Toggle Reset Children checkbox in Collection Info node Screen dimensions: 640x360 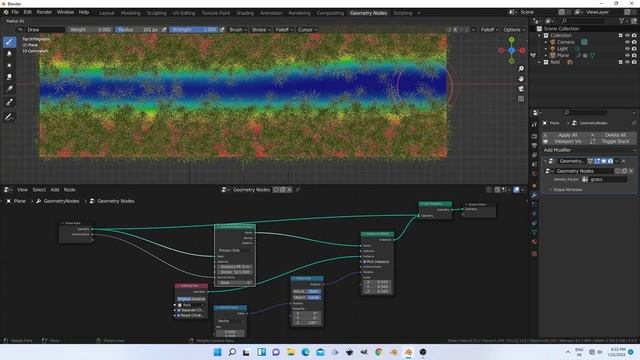pos(179,316)
